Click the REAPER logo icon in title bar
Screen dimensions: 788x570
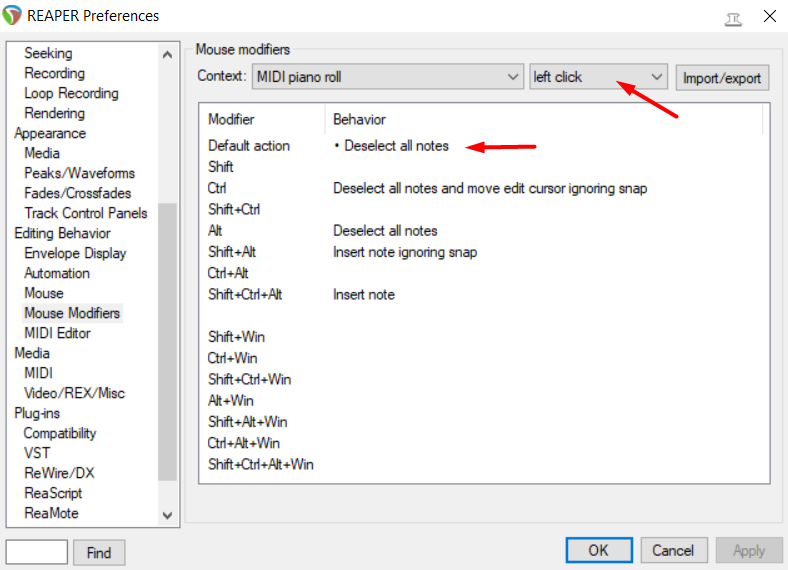pos(14,15)
